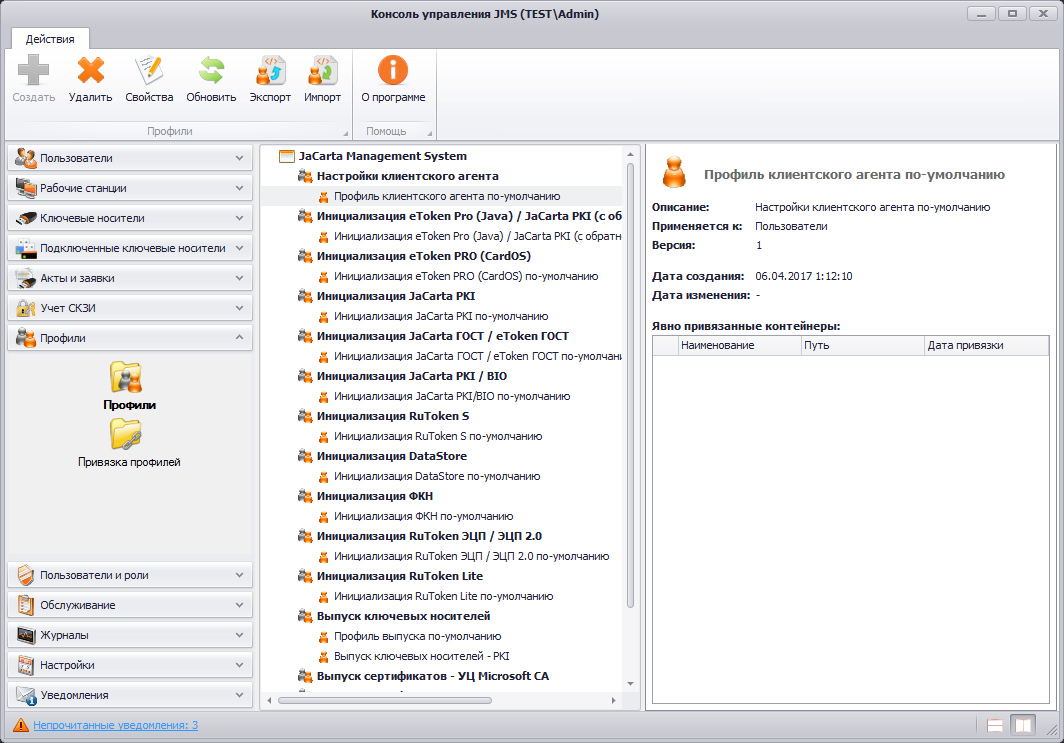Open О программе info icon
Image resolution: width=1064 pixels, height=743 pixels.
click(x=393, y=71)
